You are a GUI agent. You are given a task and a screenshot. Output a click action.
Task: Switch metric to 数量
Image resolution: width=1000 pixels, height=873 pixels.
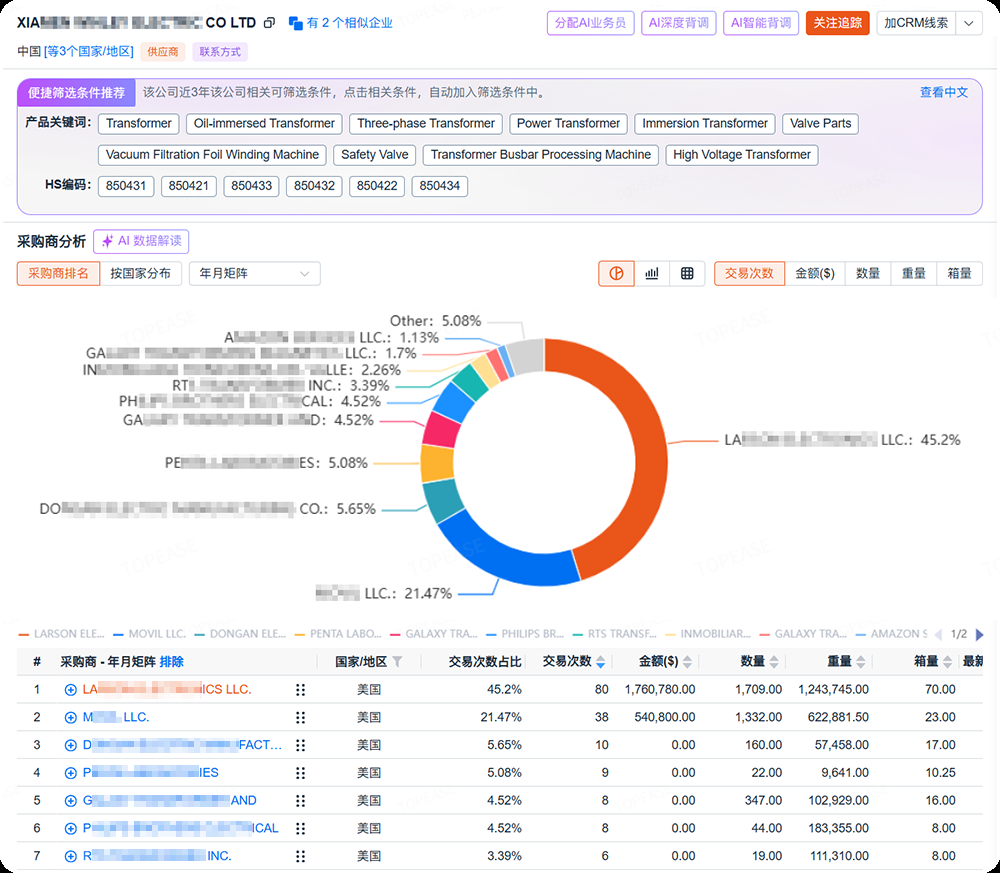868,274
